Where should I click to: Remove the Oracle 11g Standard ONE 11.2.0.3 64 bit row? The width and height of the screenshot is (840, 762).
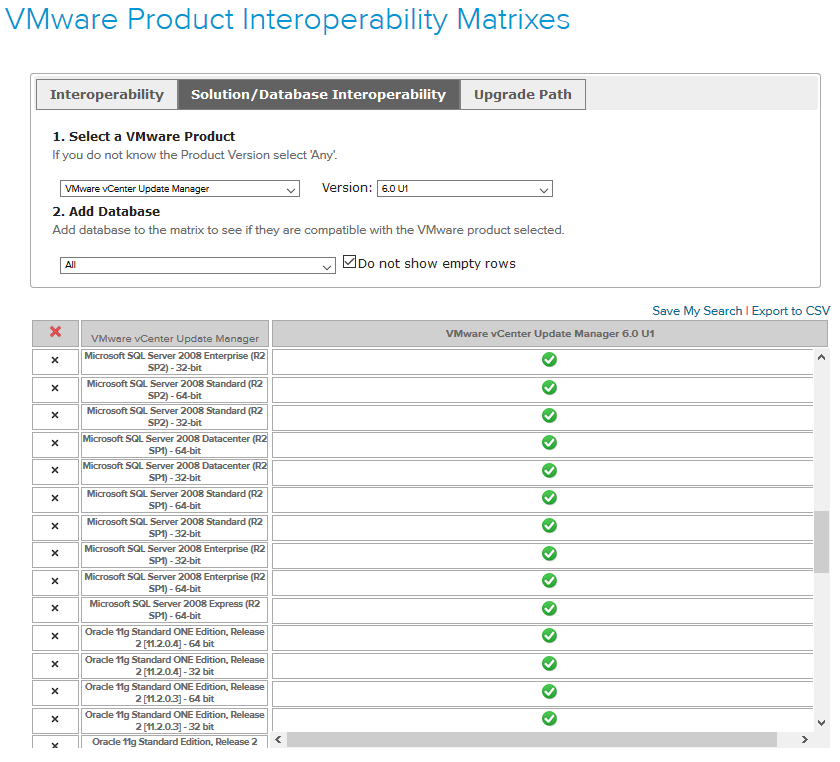(55, 691)
